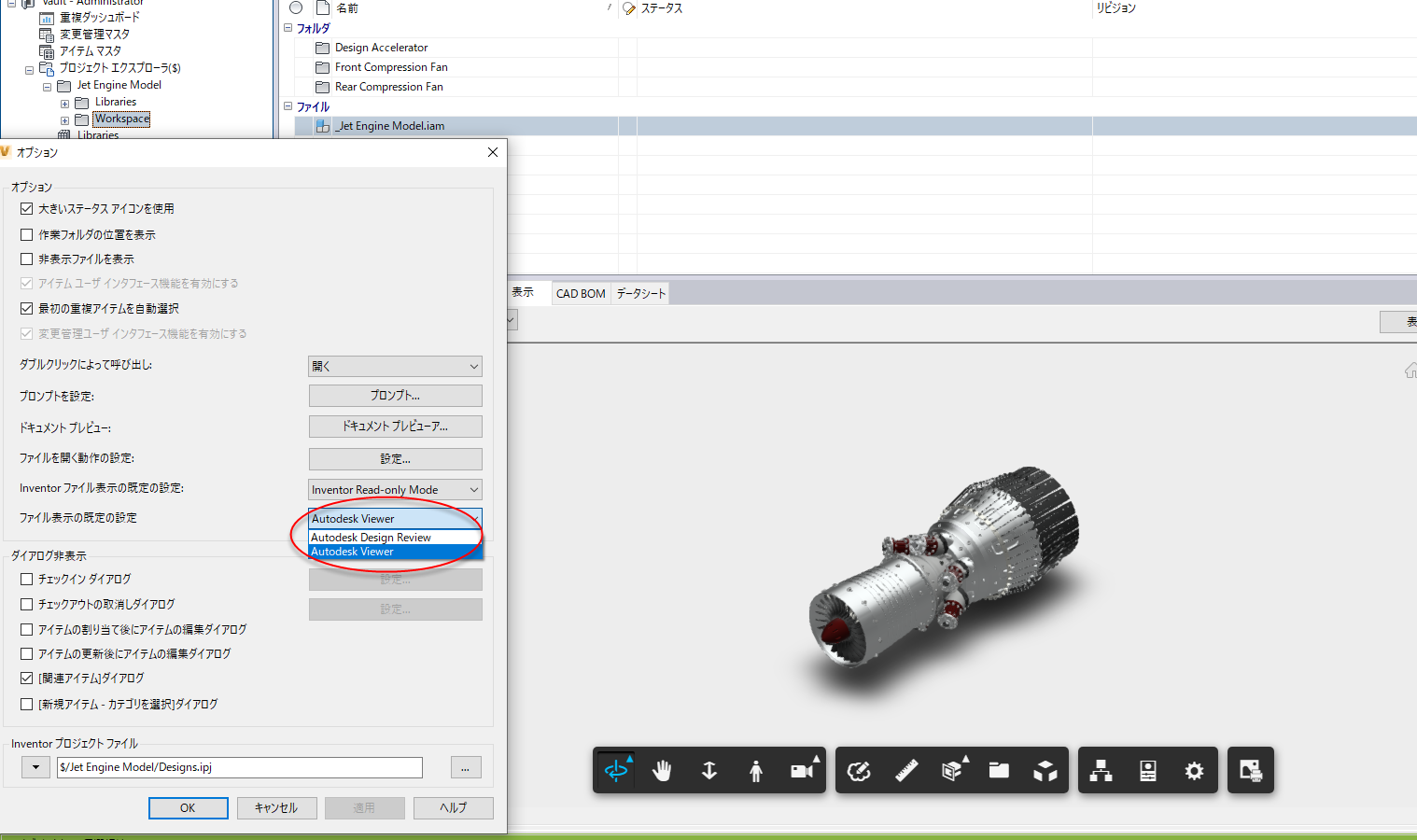This screenshot has width=1417, height=840.
Task: Collapse the ファイル group in file list
Action: pyautogui.click(x=288, y=106)
